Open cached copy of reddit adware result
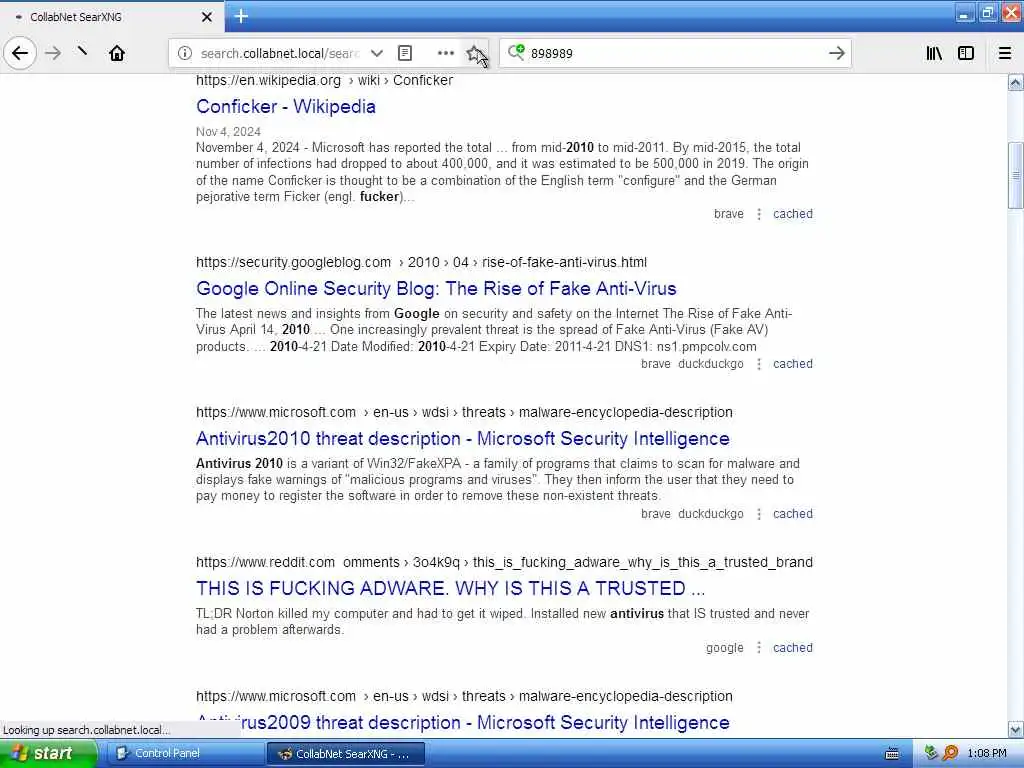The height and width of the screenshot is (768, 1024). click(793, 648)
